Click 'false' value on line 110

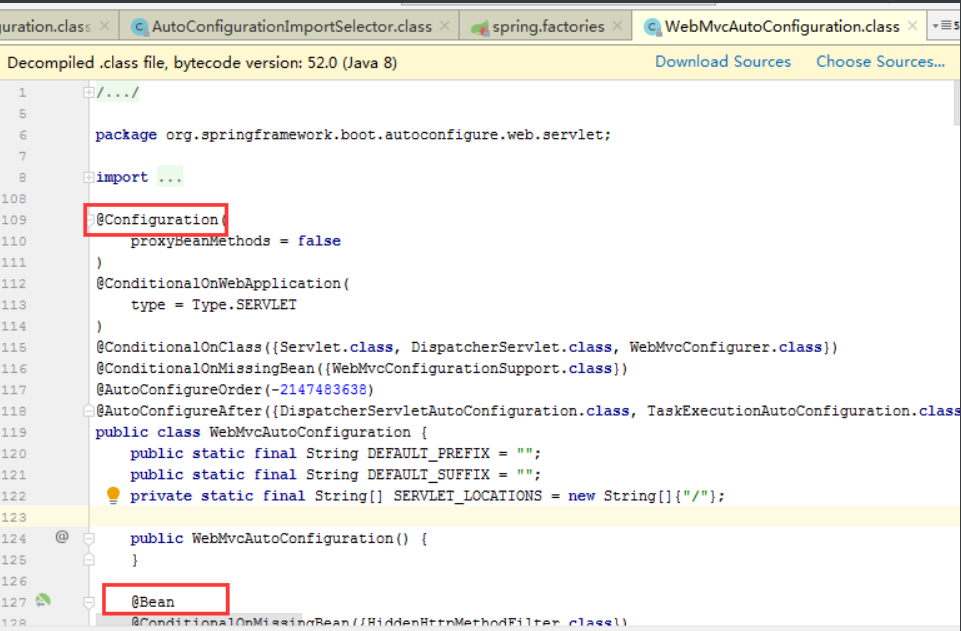(319, 241)
